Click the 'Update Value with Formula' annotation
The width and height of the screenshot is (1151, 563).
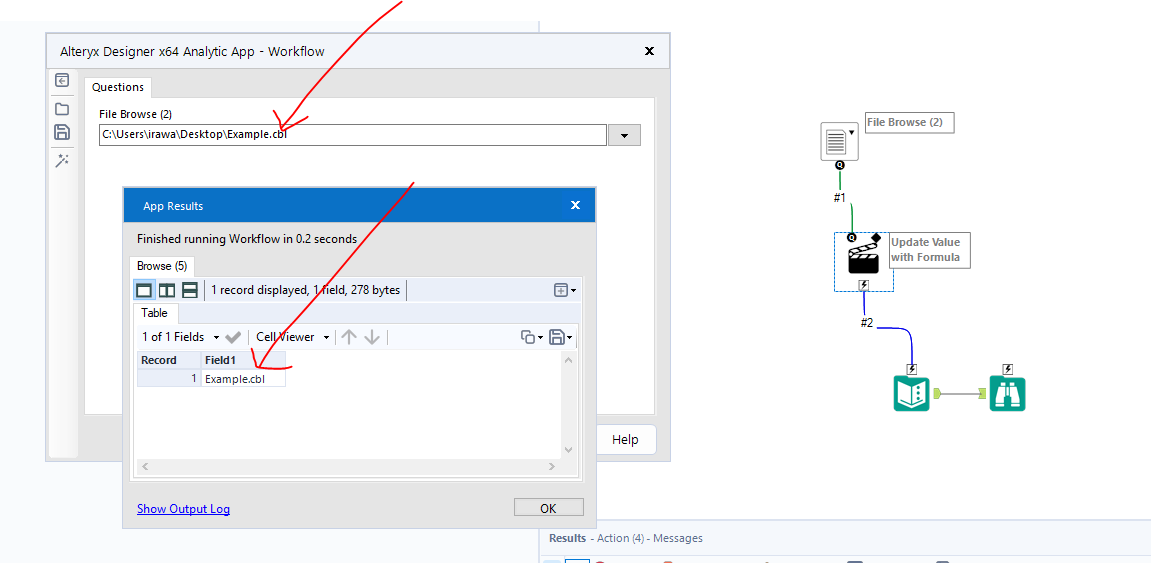[929, 250]
